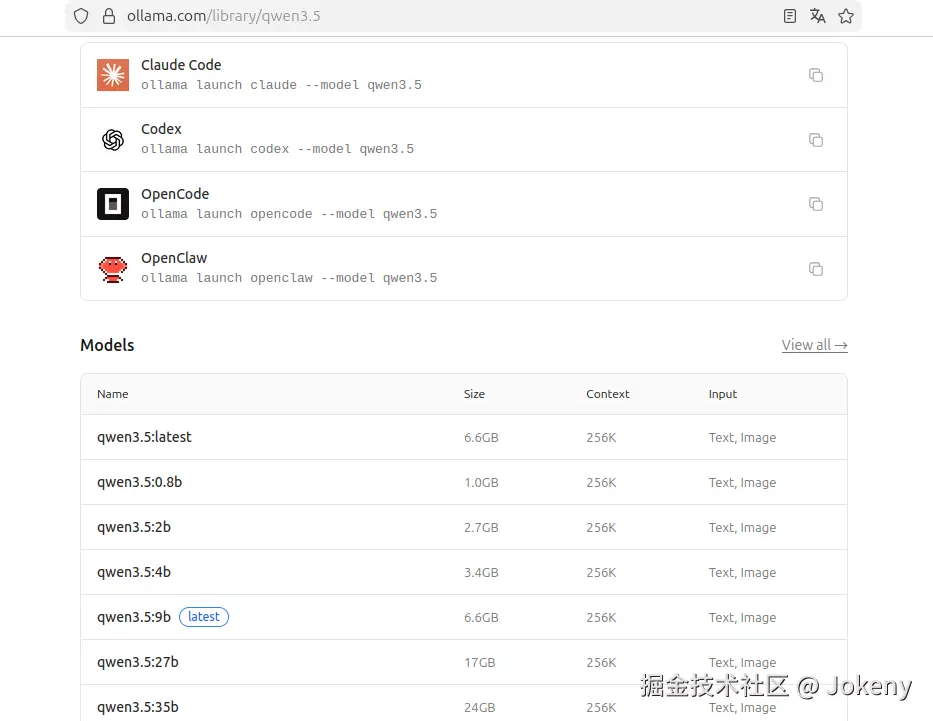Screen dimensions: 933x721
Task: Bookmark this page with star icon
Action: (846, 16)
